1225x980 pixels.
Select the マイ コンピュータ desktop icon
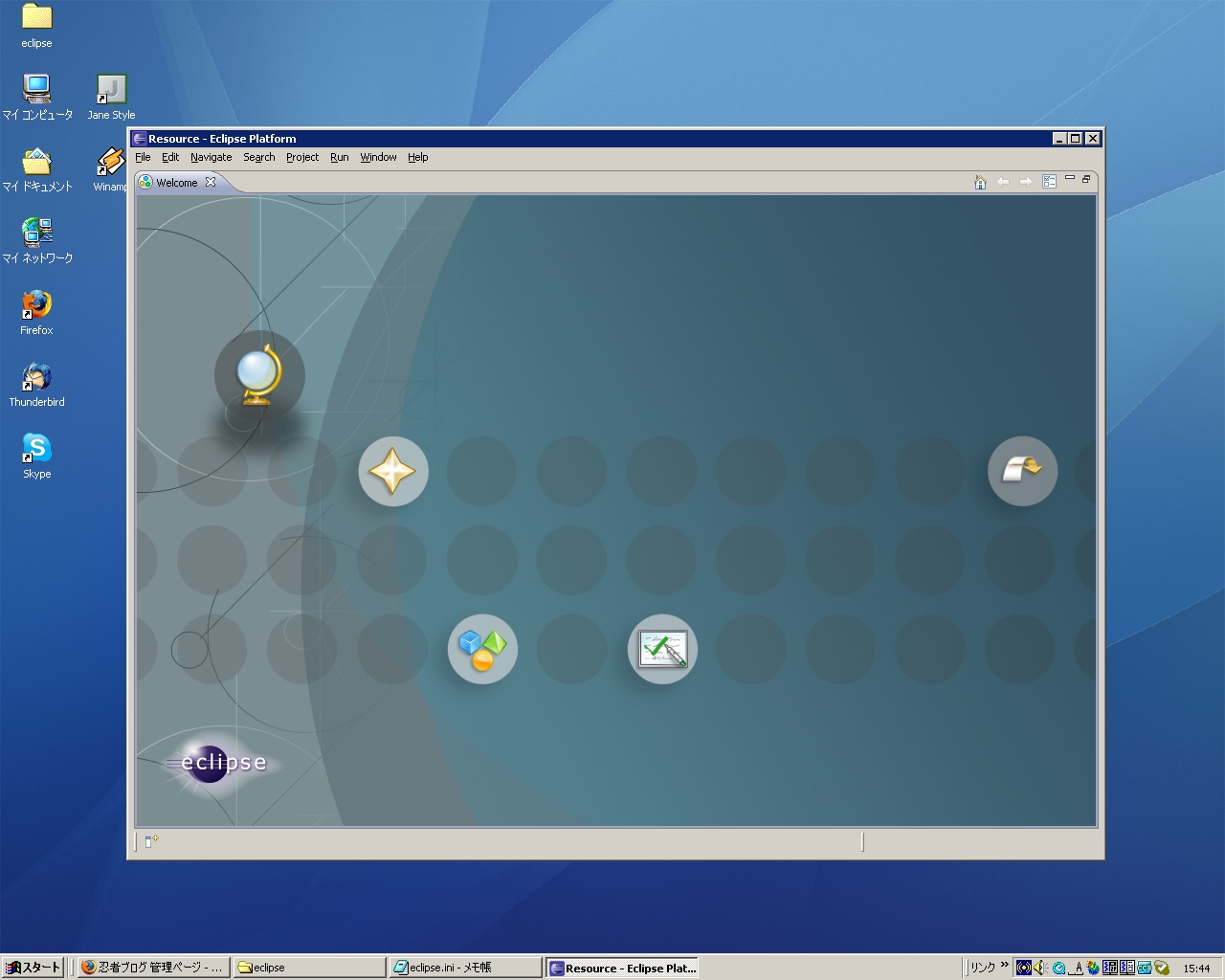point(37,98)
